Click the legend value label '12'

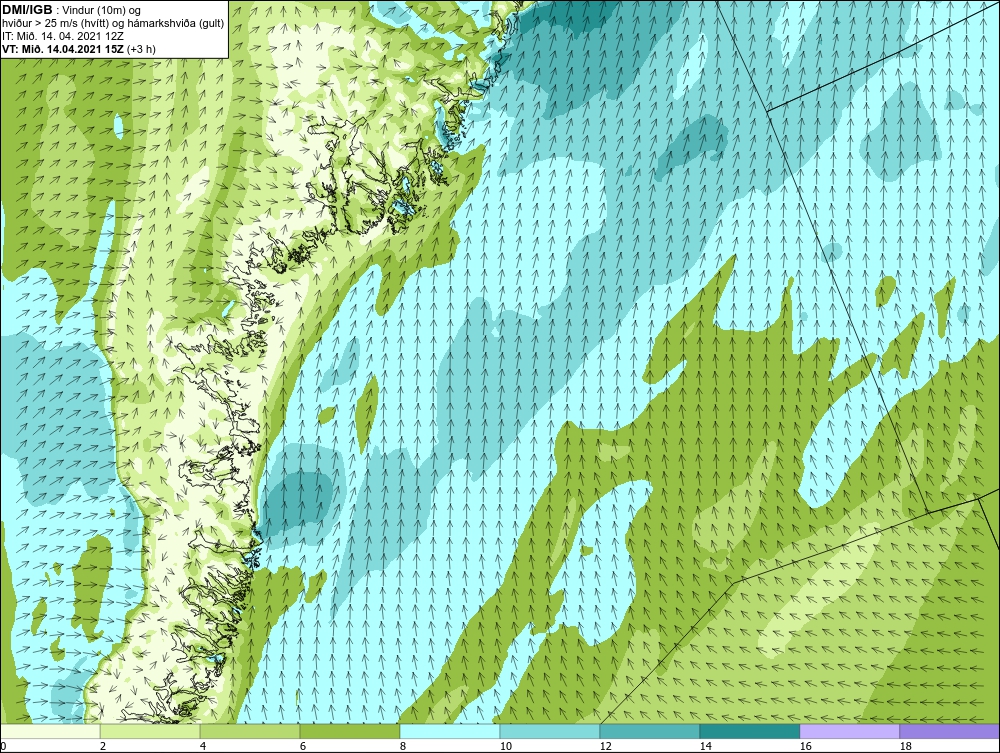coord(605,746)
